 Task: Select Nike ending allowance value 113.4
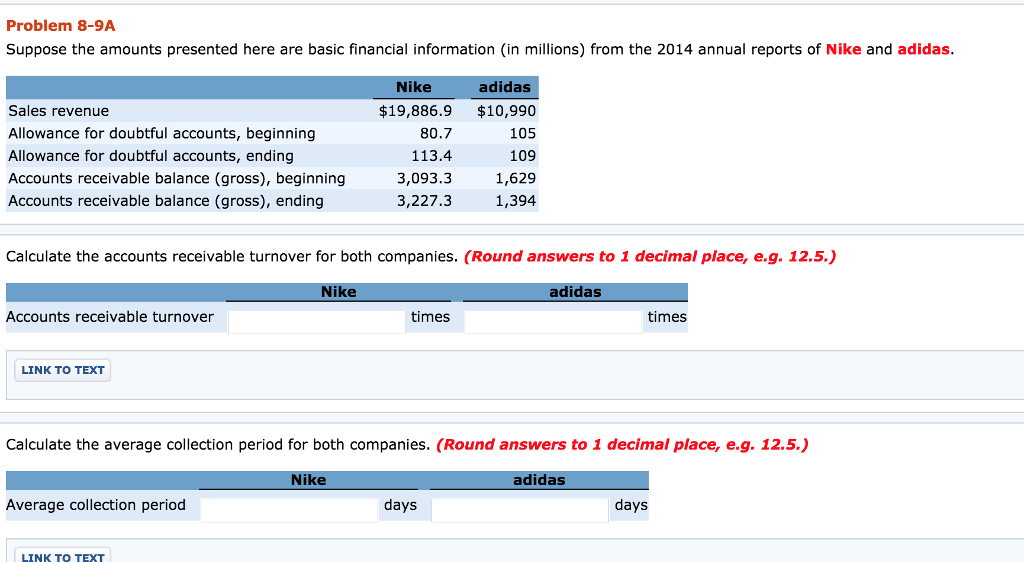pos(431,156)
